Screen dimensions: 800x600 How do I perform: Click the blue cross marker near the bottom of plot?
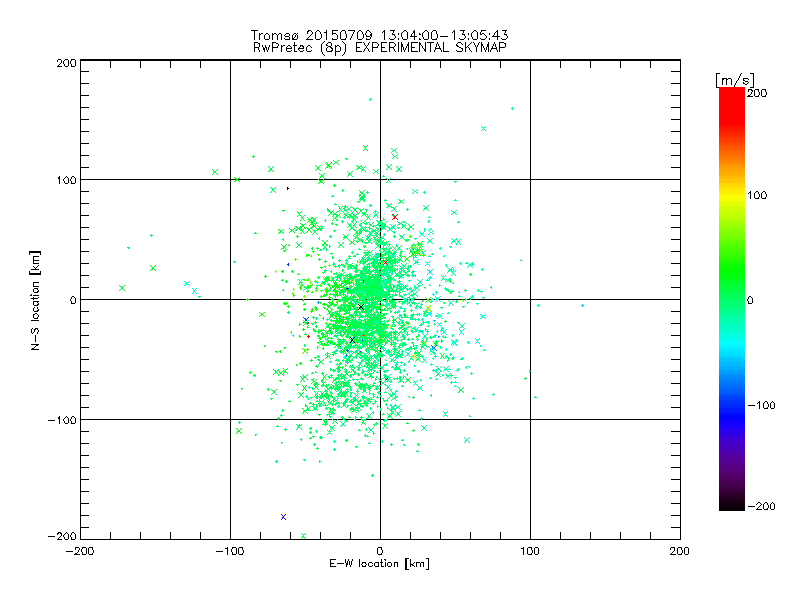click(x=284, y=517)
